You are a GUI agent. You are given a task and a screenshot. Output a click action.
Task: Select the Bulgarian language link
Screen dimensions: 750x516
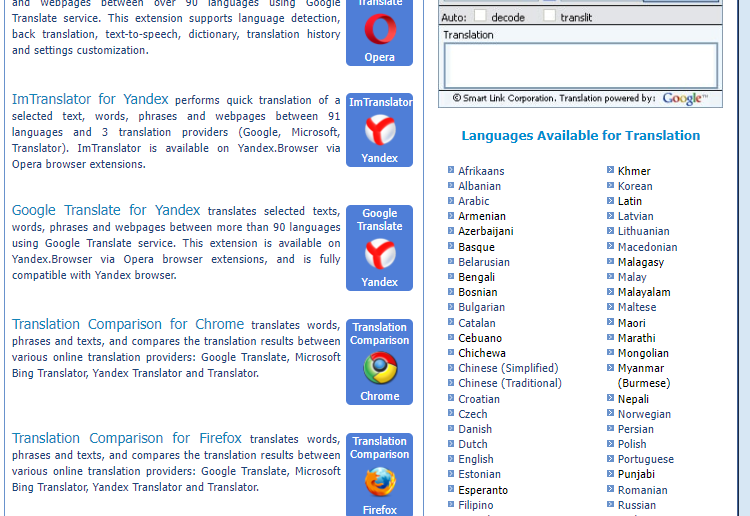click(481, 307)
